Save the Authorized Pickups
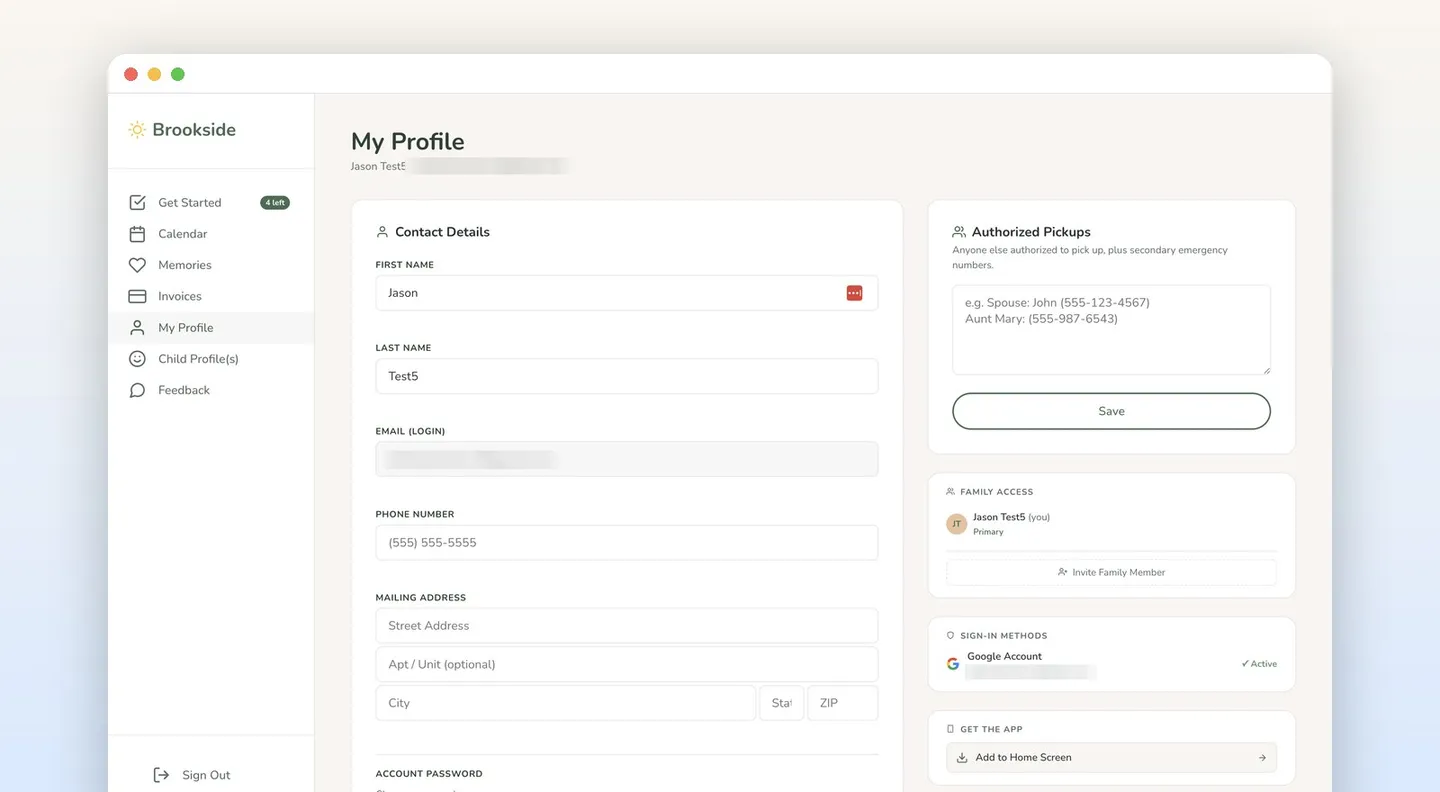The image size is (1440, 792). pyautogui.click(x=1111, y=411)
